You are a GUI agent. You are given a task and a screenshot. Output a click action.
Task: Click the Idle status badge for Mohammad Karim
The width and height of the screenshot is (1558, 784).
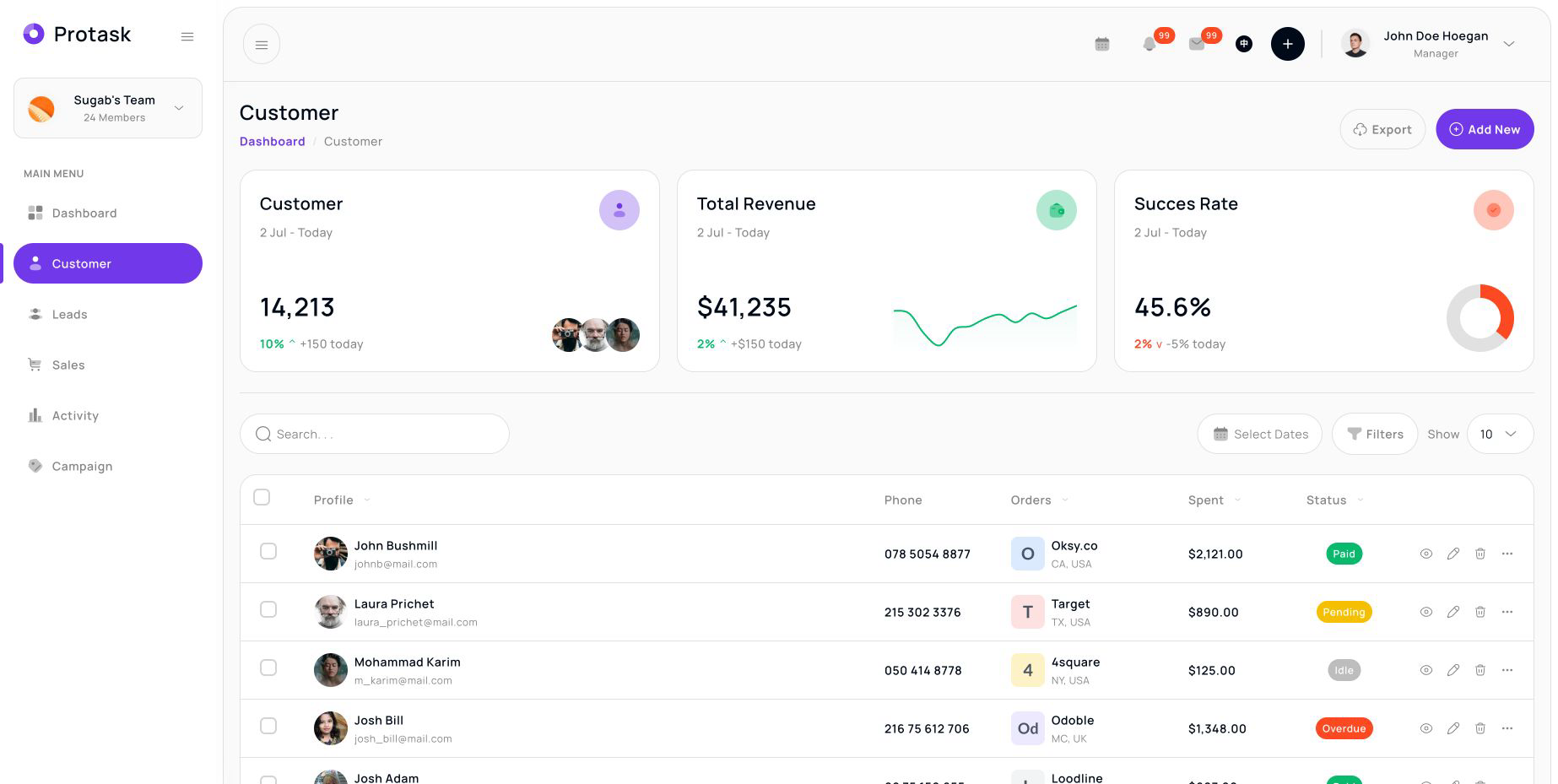1344,670
